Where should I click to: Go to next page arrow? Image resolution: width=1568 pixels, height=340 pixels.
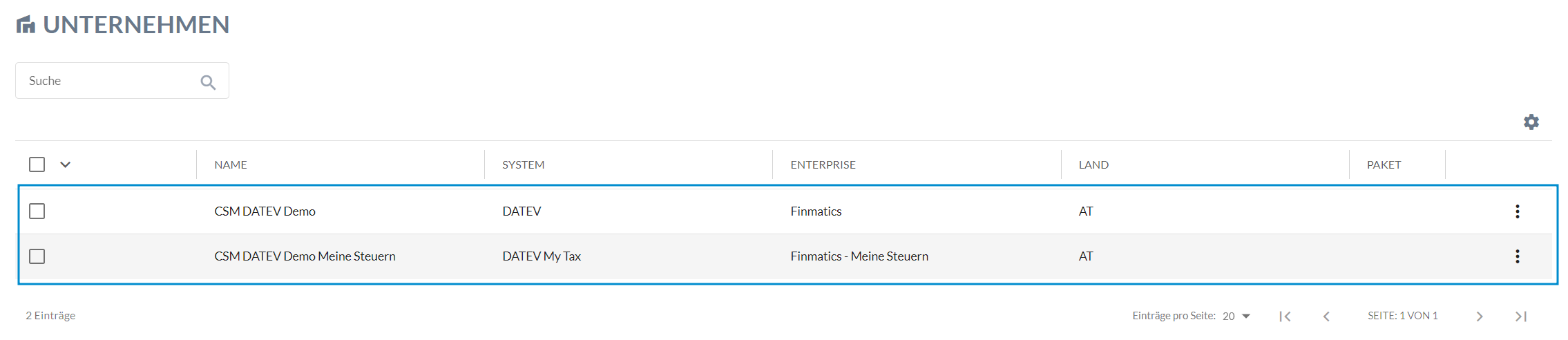tap(1480, 317)
